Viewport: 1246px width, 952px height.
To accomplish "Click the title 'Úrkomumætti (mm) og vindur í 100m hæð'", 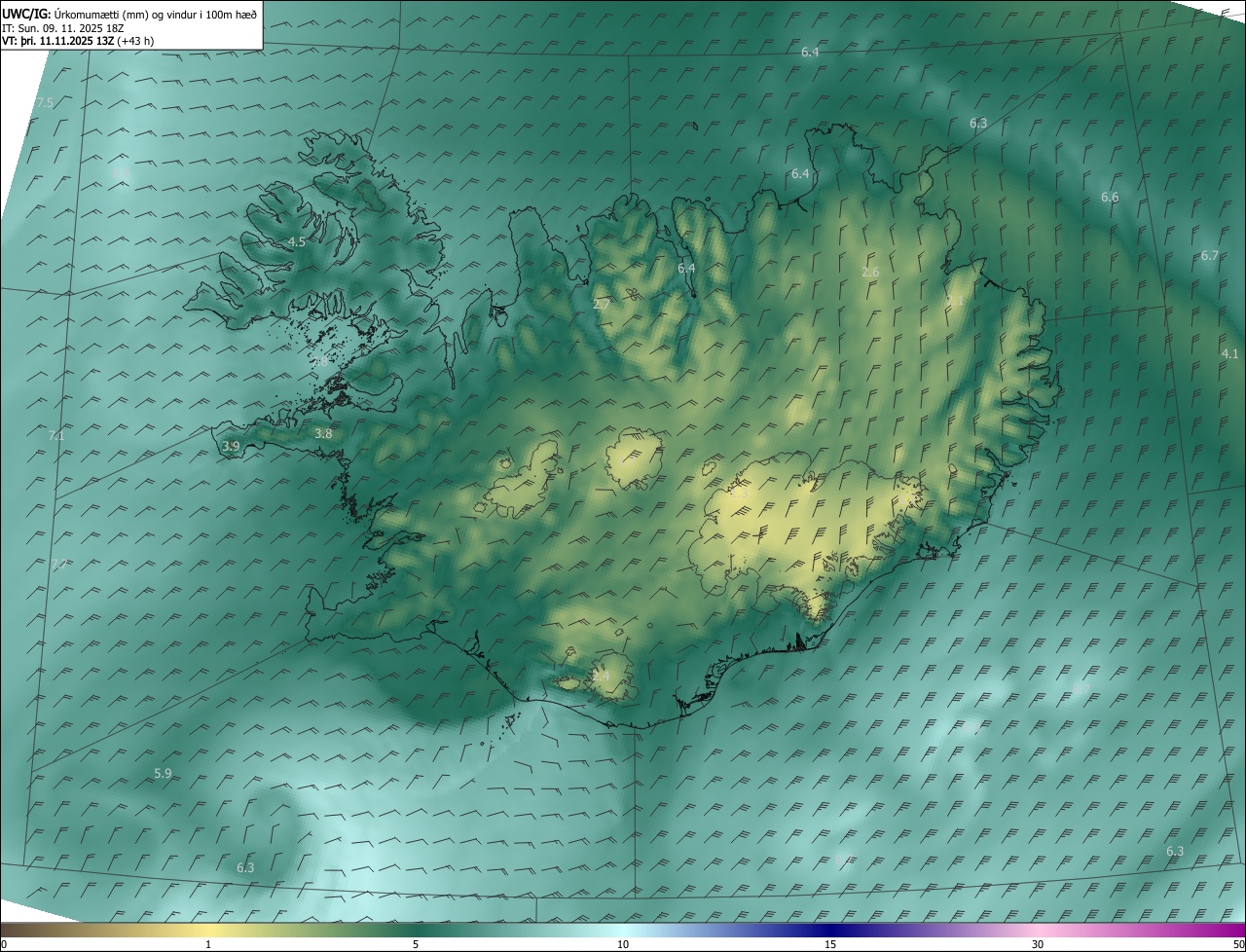I will click(156, 14).
